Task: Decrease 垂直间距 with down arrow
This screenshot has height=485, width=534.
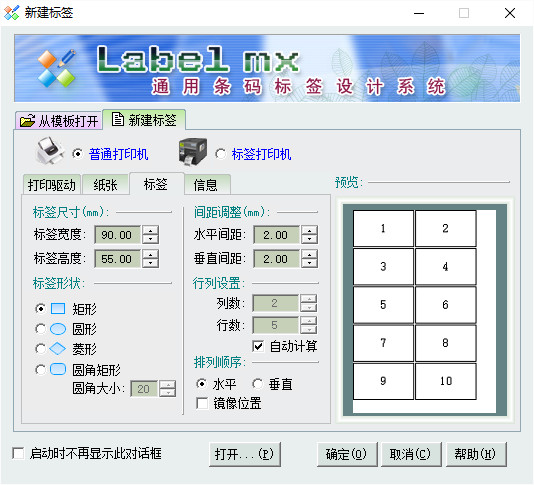Action: pyautogui.click(x=309, y=263)
